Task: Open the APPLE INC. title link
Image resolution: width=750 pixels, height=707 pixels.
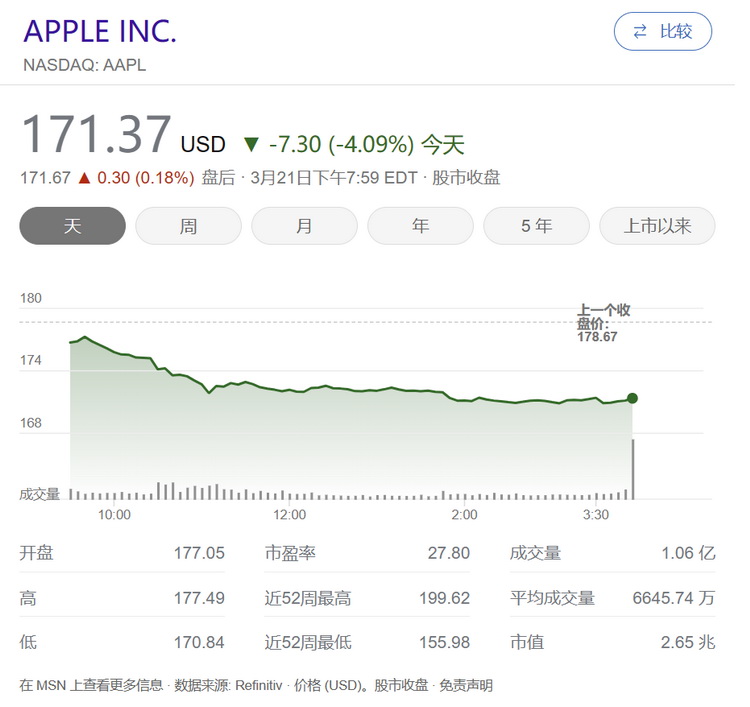Action: [x=100, y=32]
